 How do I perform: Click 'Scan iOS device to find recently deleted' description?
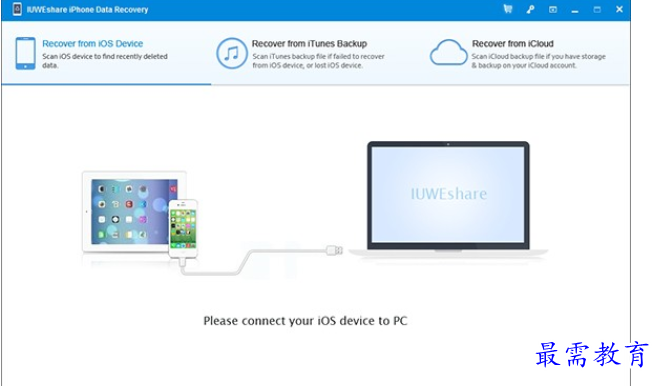pyautogui.click(x=105, y=61)
